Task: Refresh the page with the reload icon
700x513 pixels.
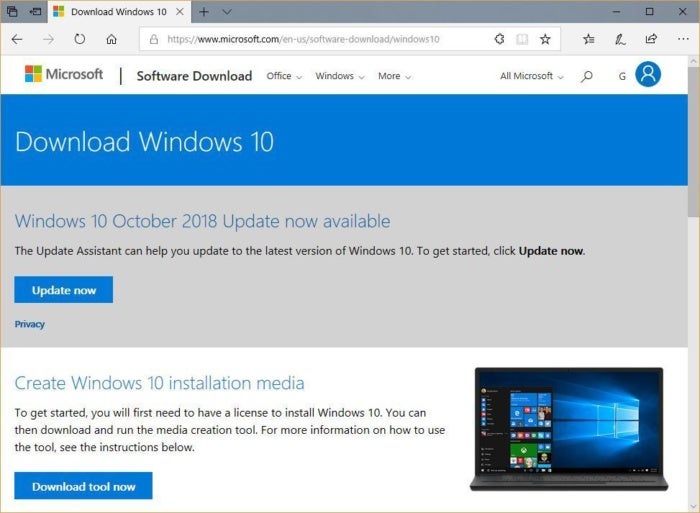Action: coord(79,39)
